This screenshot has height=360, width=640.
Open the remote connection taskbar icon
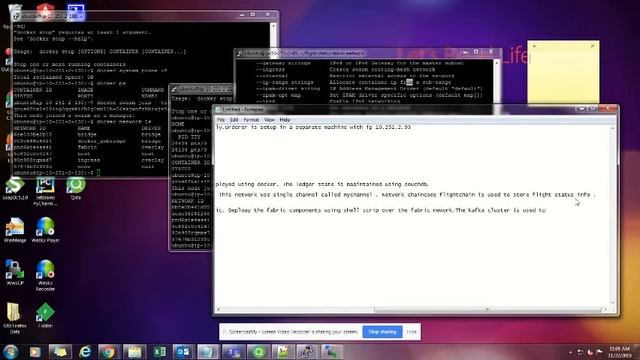[332, 352]
